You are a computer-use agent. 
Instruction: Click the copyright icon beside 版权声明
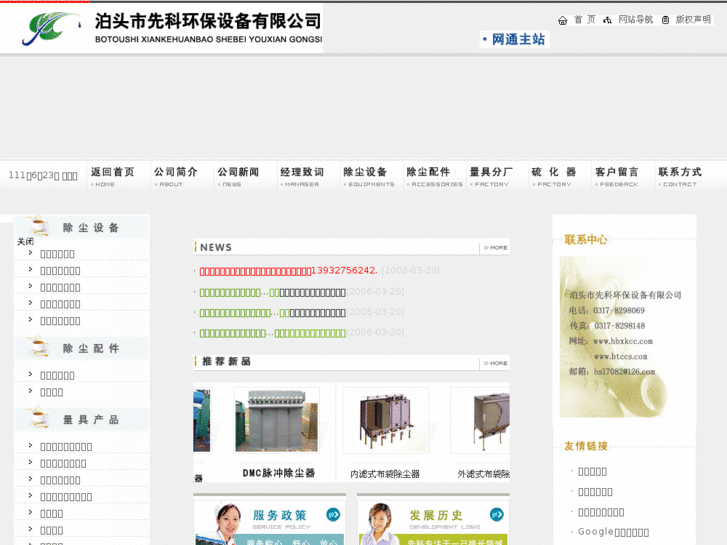[666, 20]
